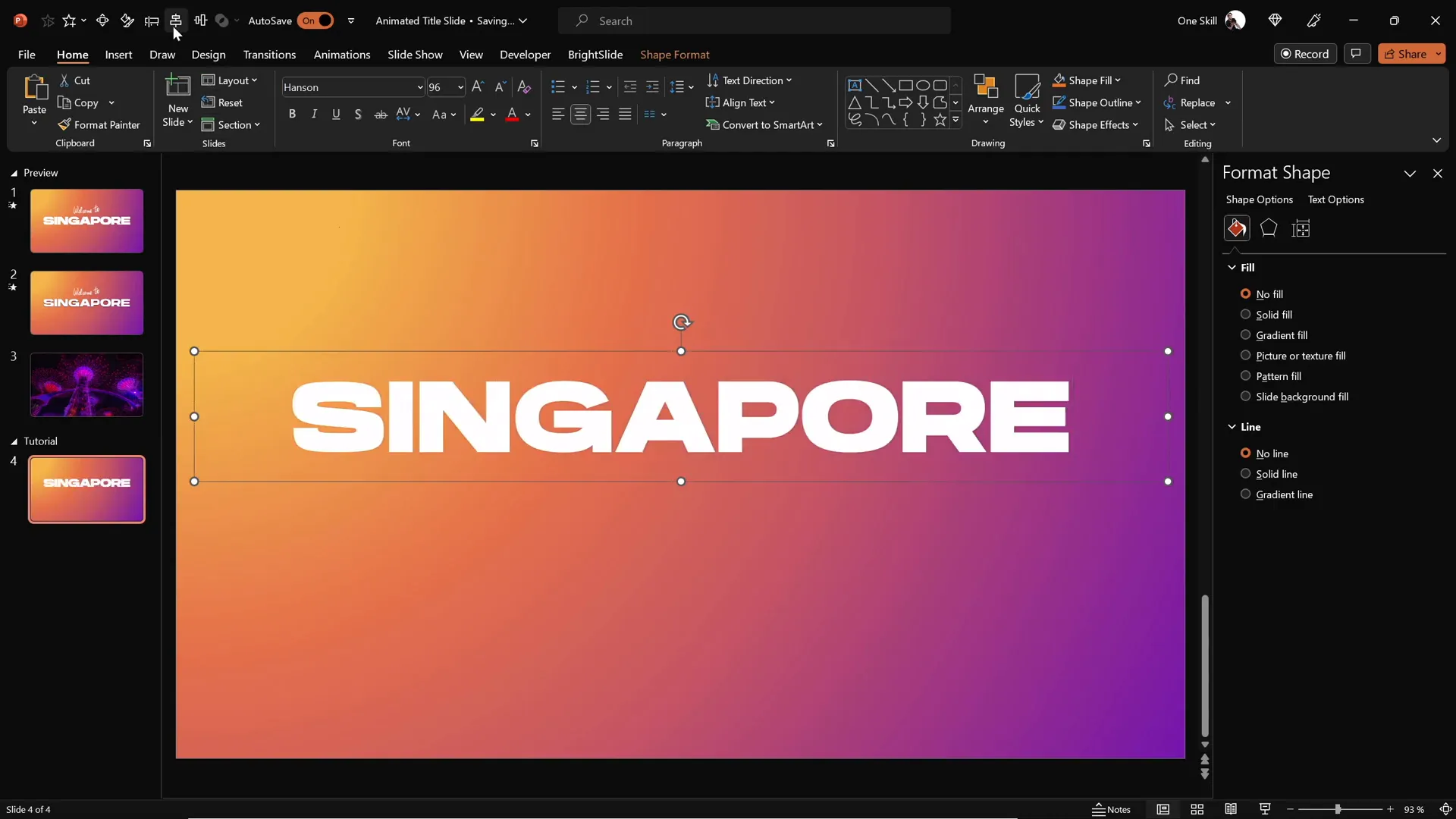
Task: Click Convert to SmartArt
Action: (x=766, y=124)
